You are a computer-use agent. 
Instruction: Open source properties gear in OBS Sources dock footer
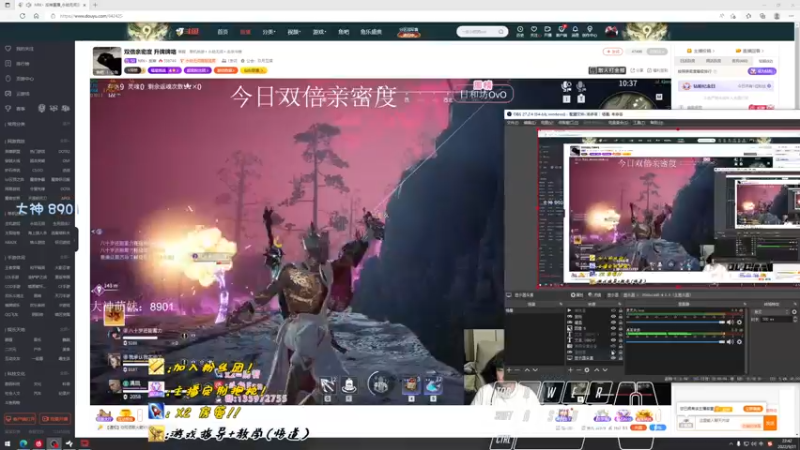587,370
